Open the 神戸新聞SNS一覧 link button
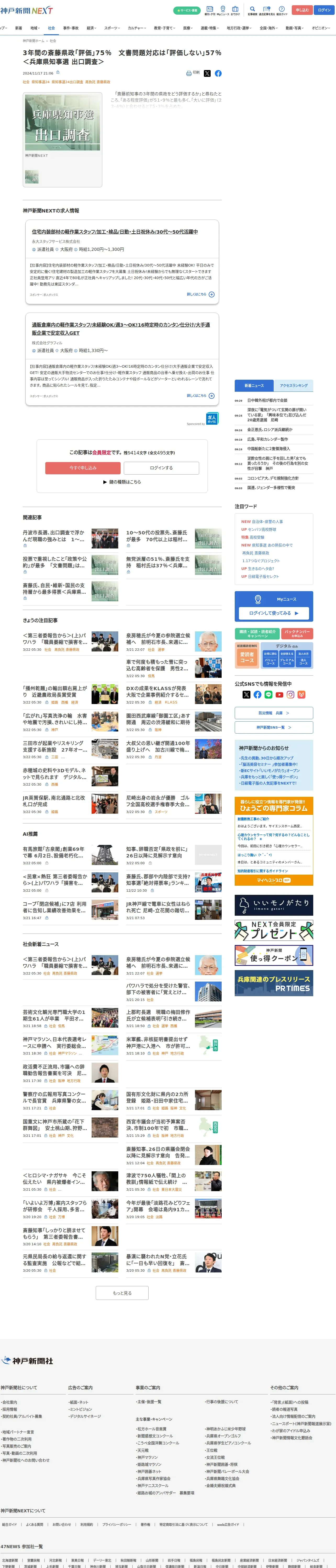This screenshot has height=1568, width=336. point(274,727)
